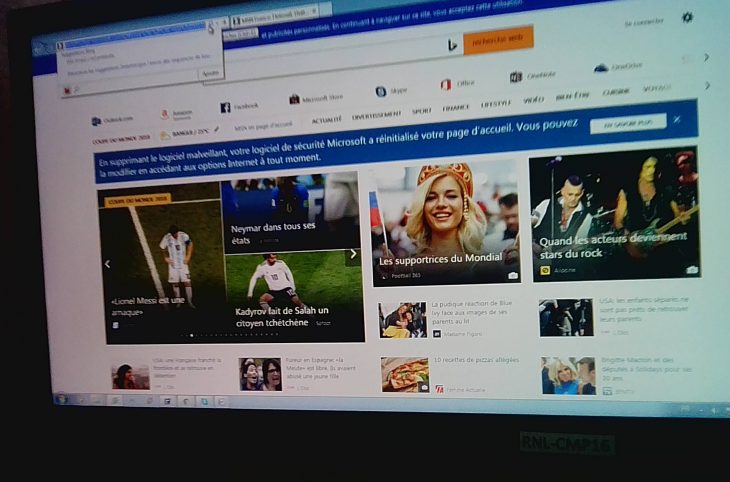Open the Office shortcut icon
The width and height of the screenshot is (730, 482).
pos(446,84)
